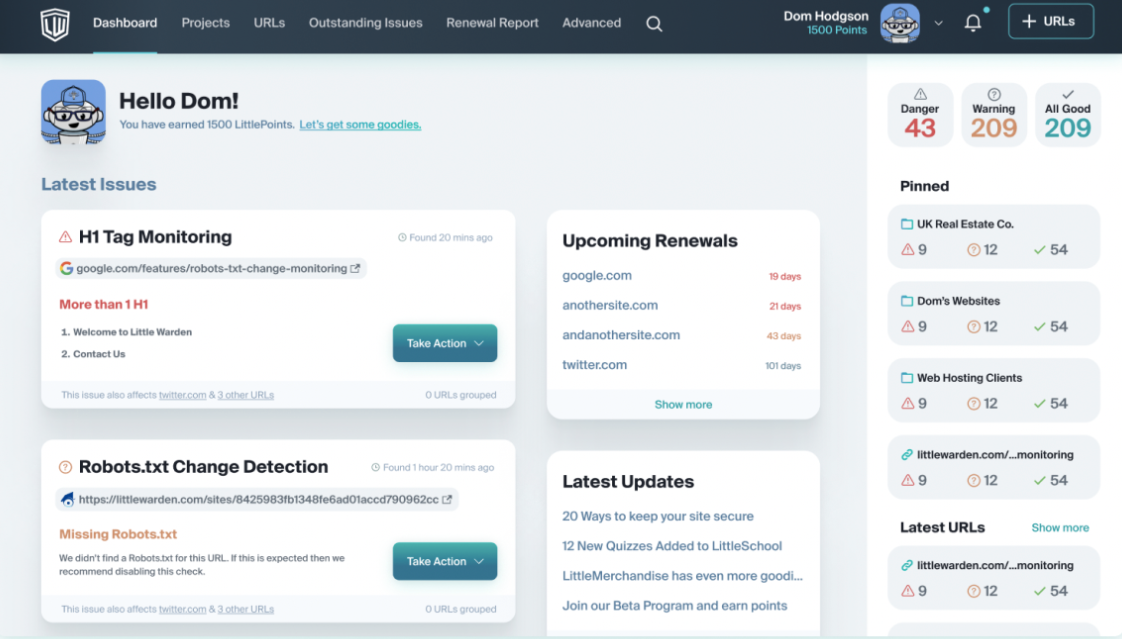The width and height of the screenshot is (1122, 639).
Task: Open the URLs menu item
Action: (x=269, y=23)
